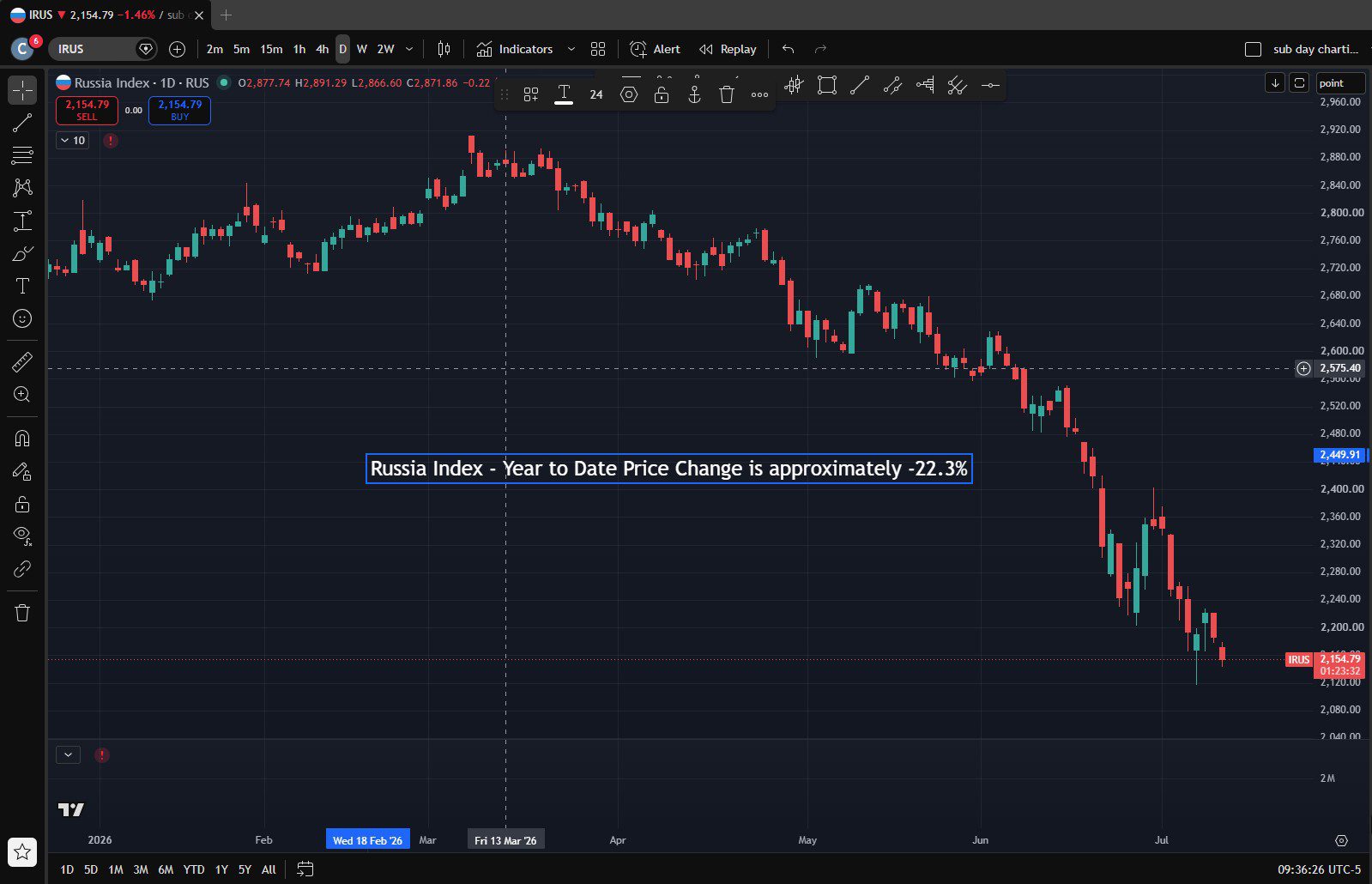Toggle lock on selected text drawing
This screenshot has width=1372, height=884.
tap(662, 94)
